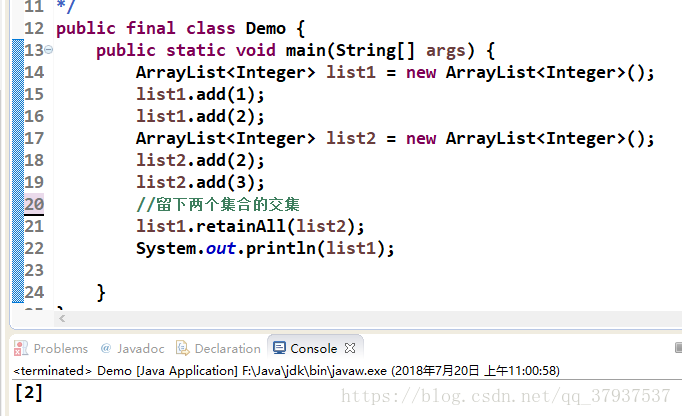Click the list1 ArrayList declaration line
The image size is (682, 416).
click(395, 72)
